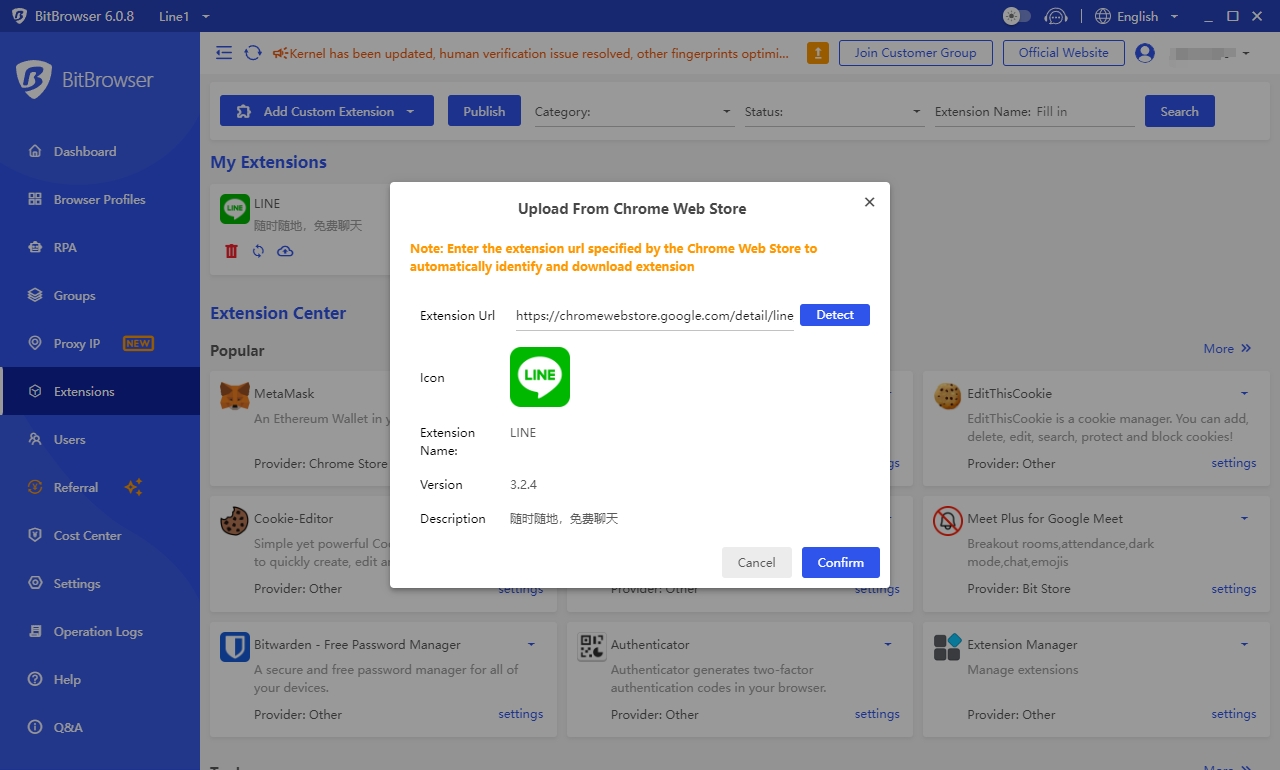
Task: Select Extensions in the sidebar
Action: pyautogui.click(x=100, y=391)
